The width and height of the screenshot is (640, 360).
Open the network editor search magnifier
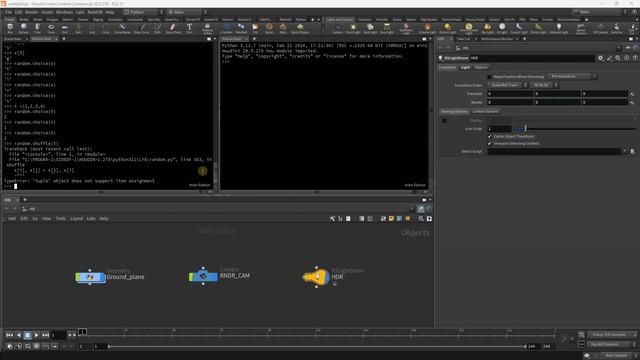pos(421,219)
